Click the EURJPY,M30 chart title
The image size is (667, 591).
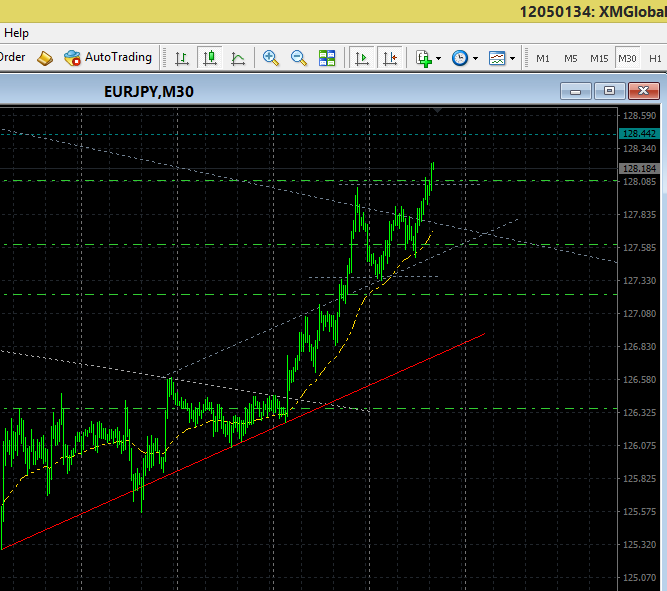149,91
